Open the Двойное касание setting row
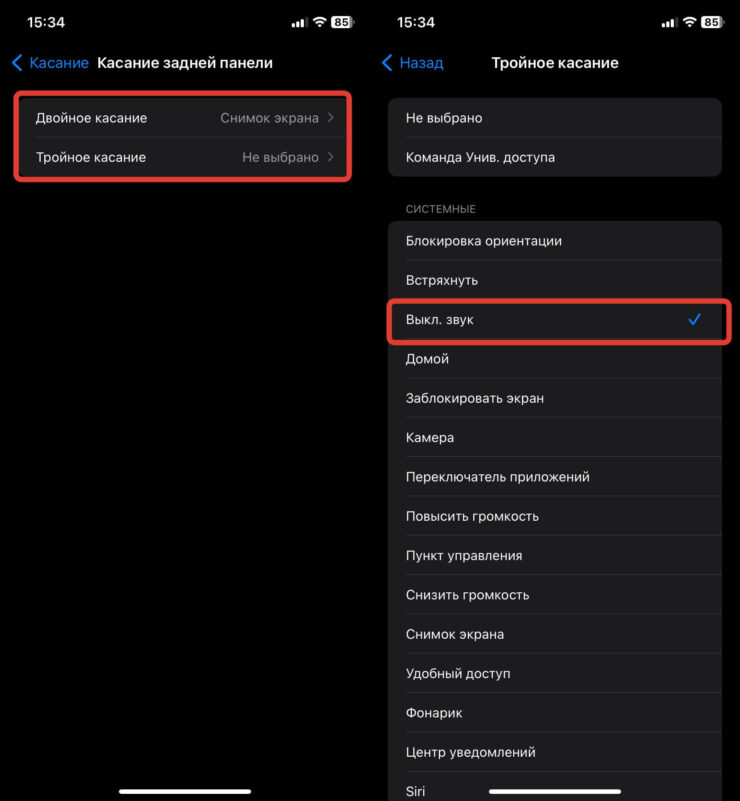Viewport: 740px width, 801px height. [183, 118]
